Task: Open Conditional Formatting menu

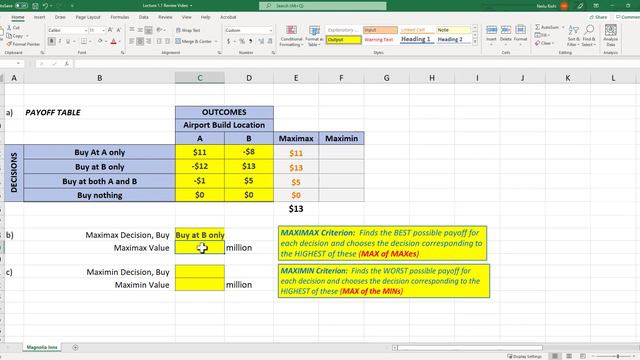Action: pyautogui.click(x=291, y=36)
